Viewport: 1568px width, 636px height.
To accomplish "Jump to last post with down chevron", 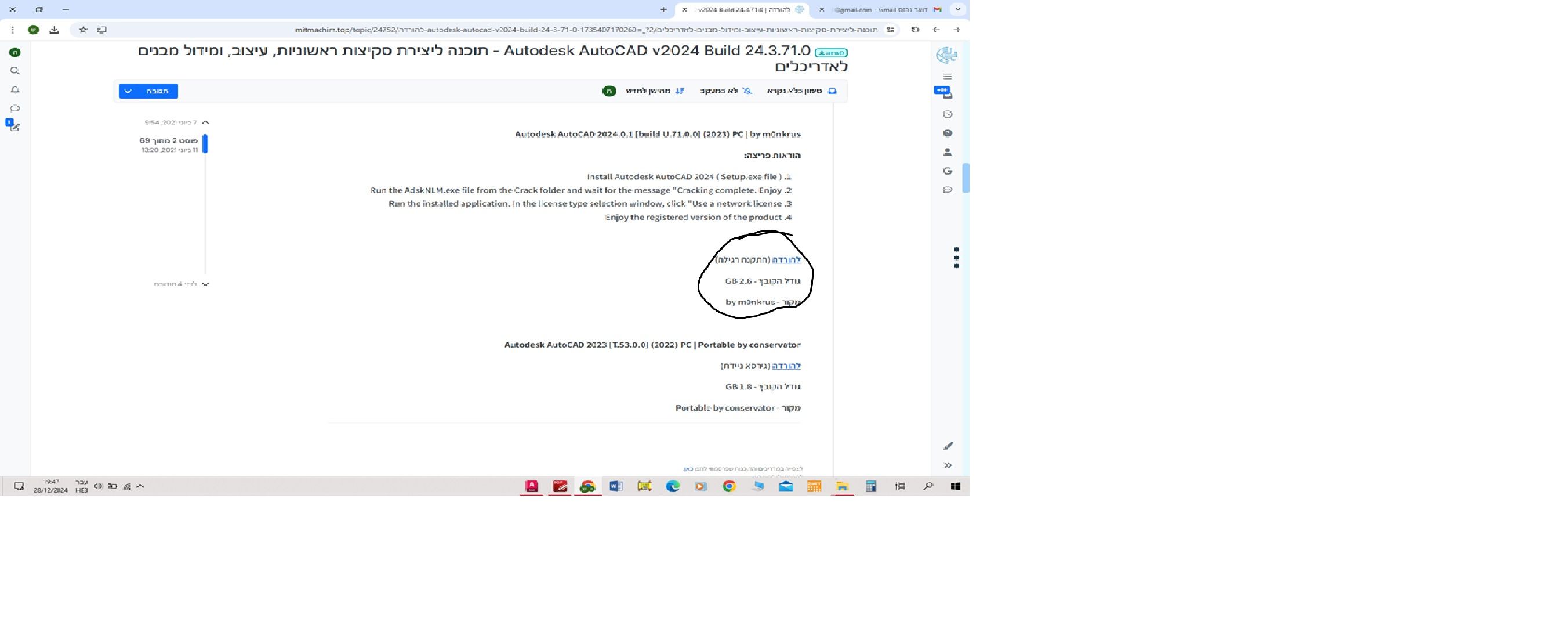I will 205,284.
